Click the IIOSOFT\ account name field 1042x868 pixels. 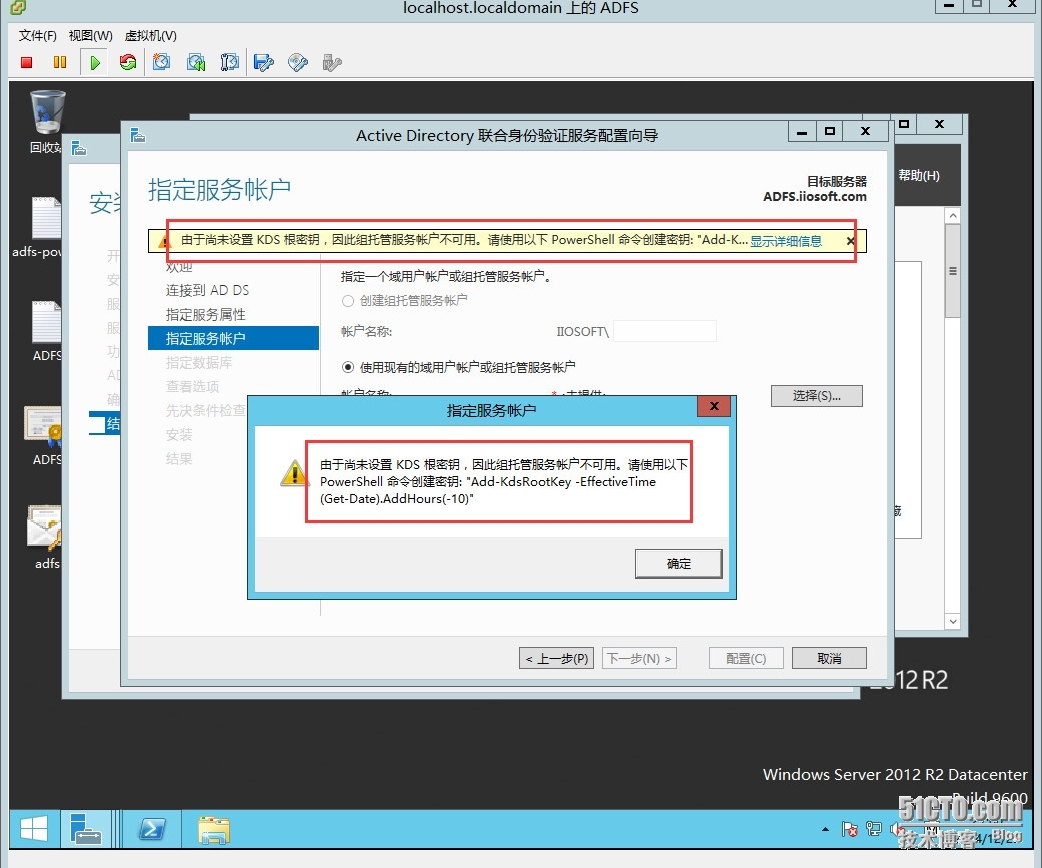point(665,331)
